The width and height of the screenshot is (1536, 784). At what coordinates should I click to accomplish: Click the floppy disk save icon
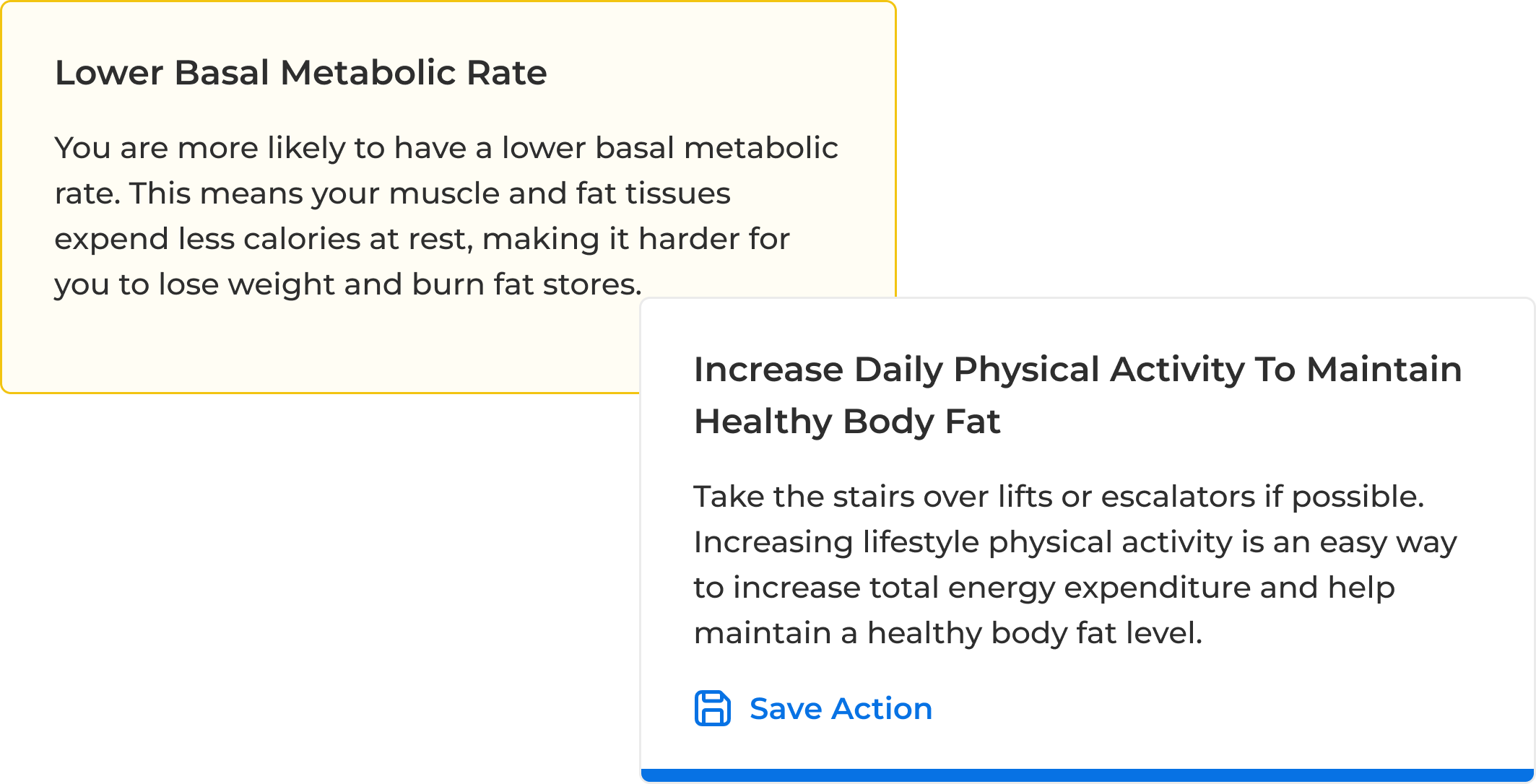[712, 708]
